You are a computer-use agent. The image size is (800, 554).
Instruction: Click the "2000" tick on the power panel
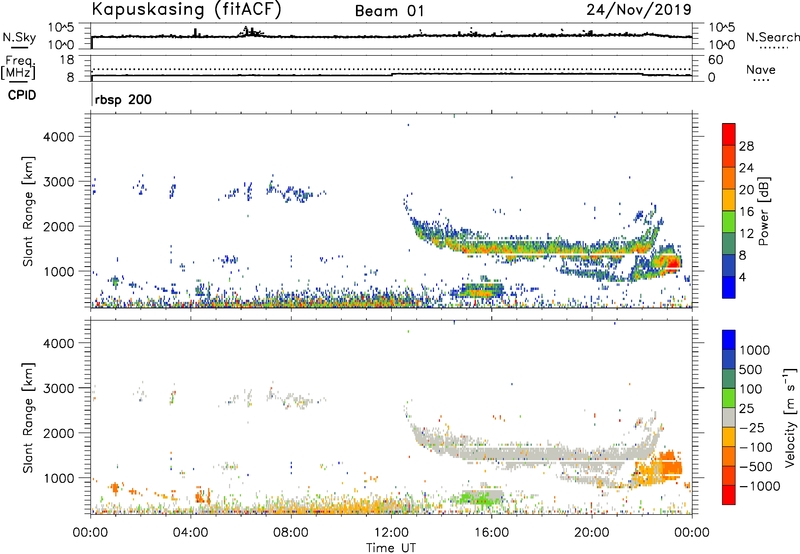(x=58, y=226)
